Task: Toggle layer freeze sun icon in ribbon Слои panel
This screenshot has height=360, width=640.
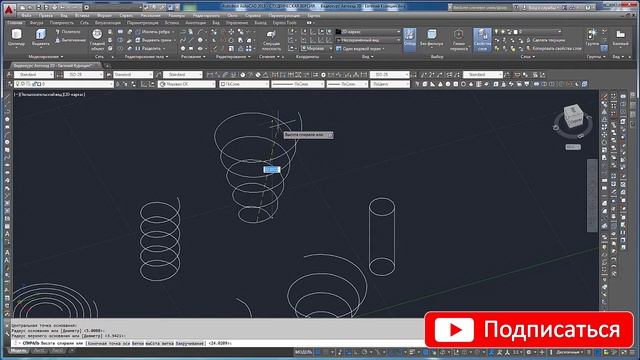Action: click(x=502, y=31)
